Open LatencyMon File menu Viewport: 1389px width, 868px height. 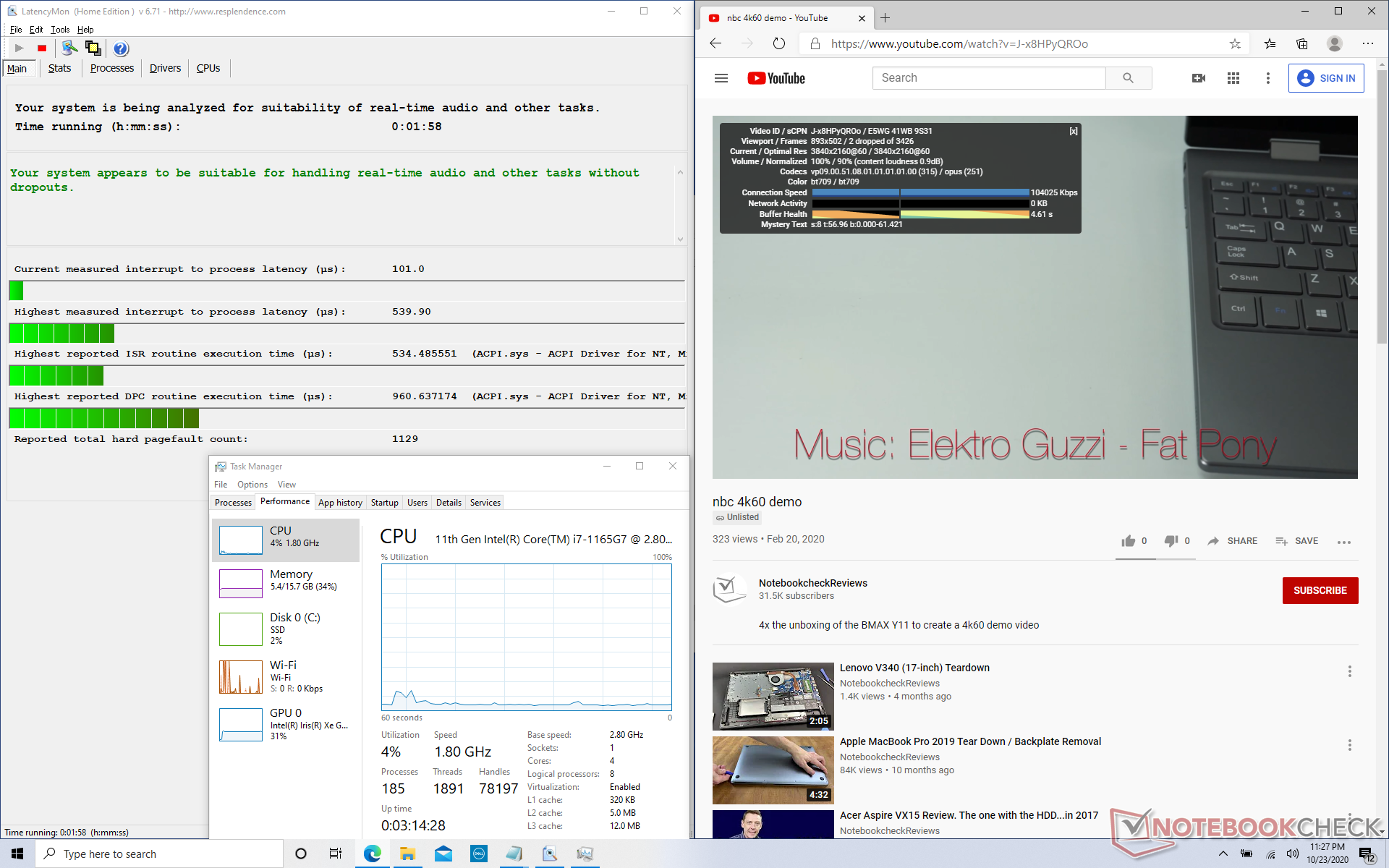[16, 30]
